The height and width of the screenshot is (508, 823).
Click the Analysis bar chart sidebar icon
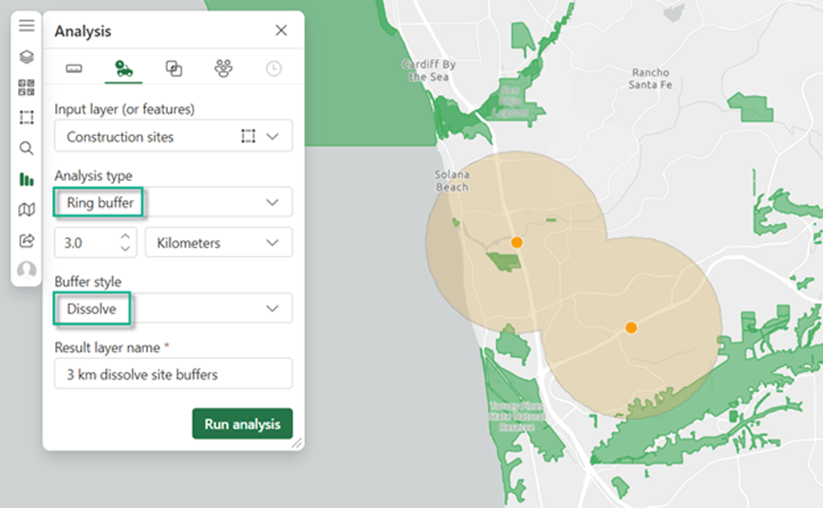(x=26, y=179)
